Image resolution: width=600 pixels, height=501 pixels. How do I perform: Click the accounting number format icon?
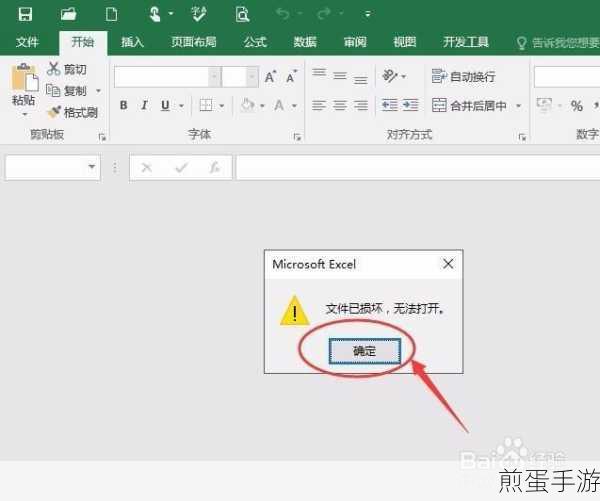click(x=545, y=105)
